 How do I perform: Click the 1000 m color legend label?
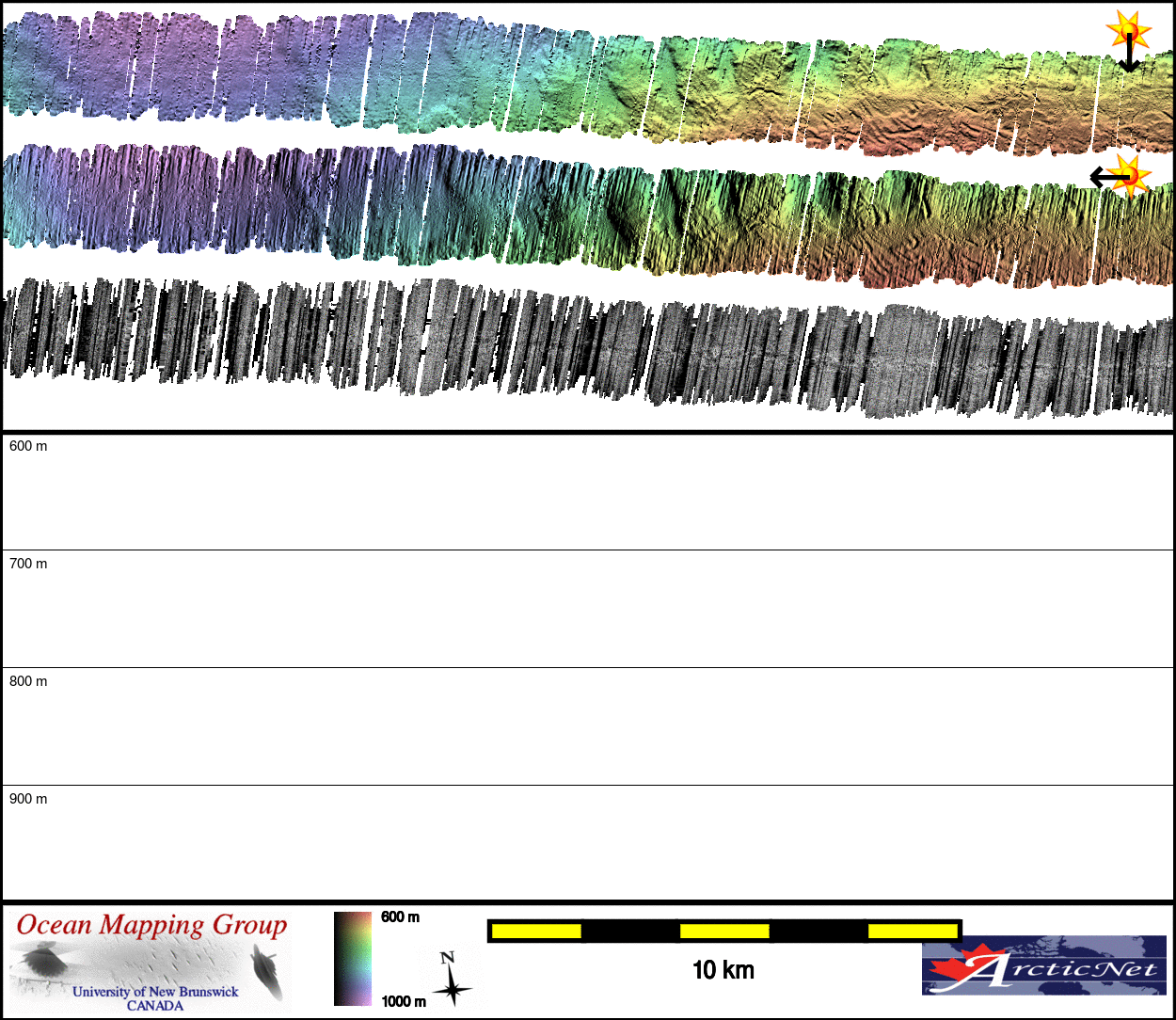click(x=403, y=1001)
